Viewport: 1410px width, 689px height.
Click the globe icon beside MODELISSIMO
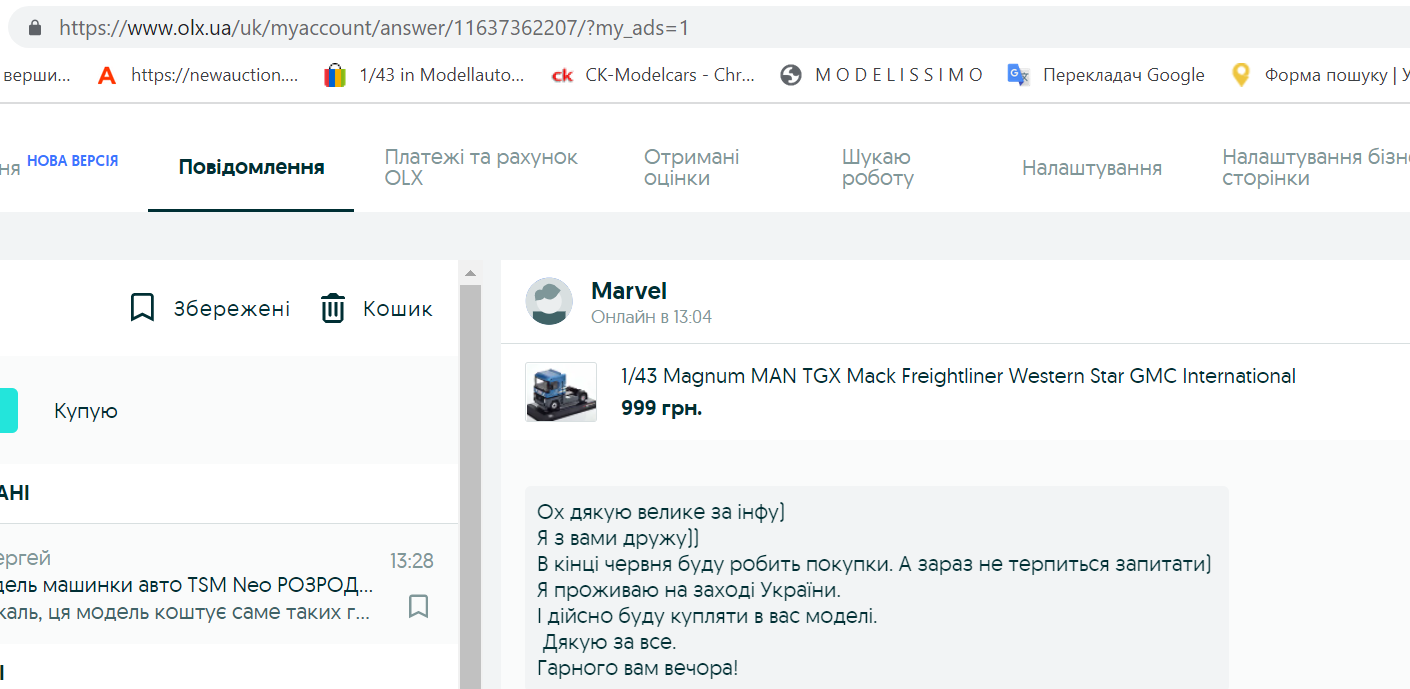[x=791, y=75]
